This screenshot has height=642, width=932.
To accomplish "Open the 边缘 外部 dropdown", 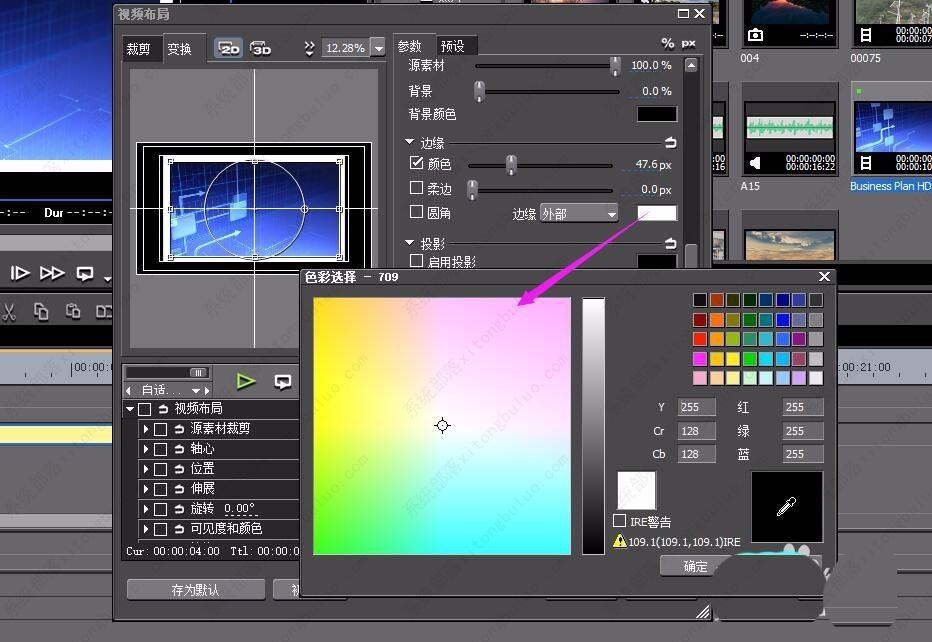I will 579,213.
